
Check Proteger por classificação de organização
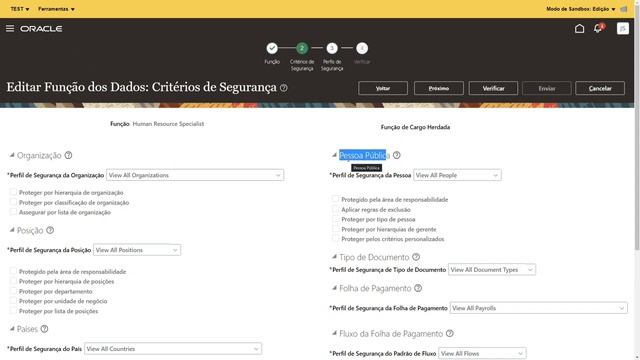pyautogui.click(x=13, y=202)
